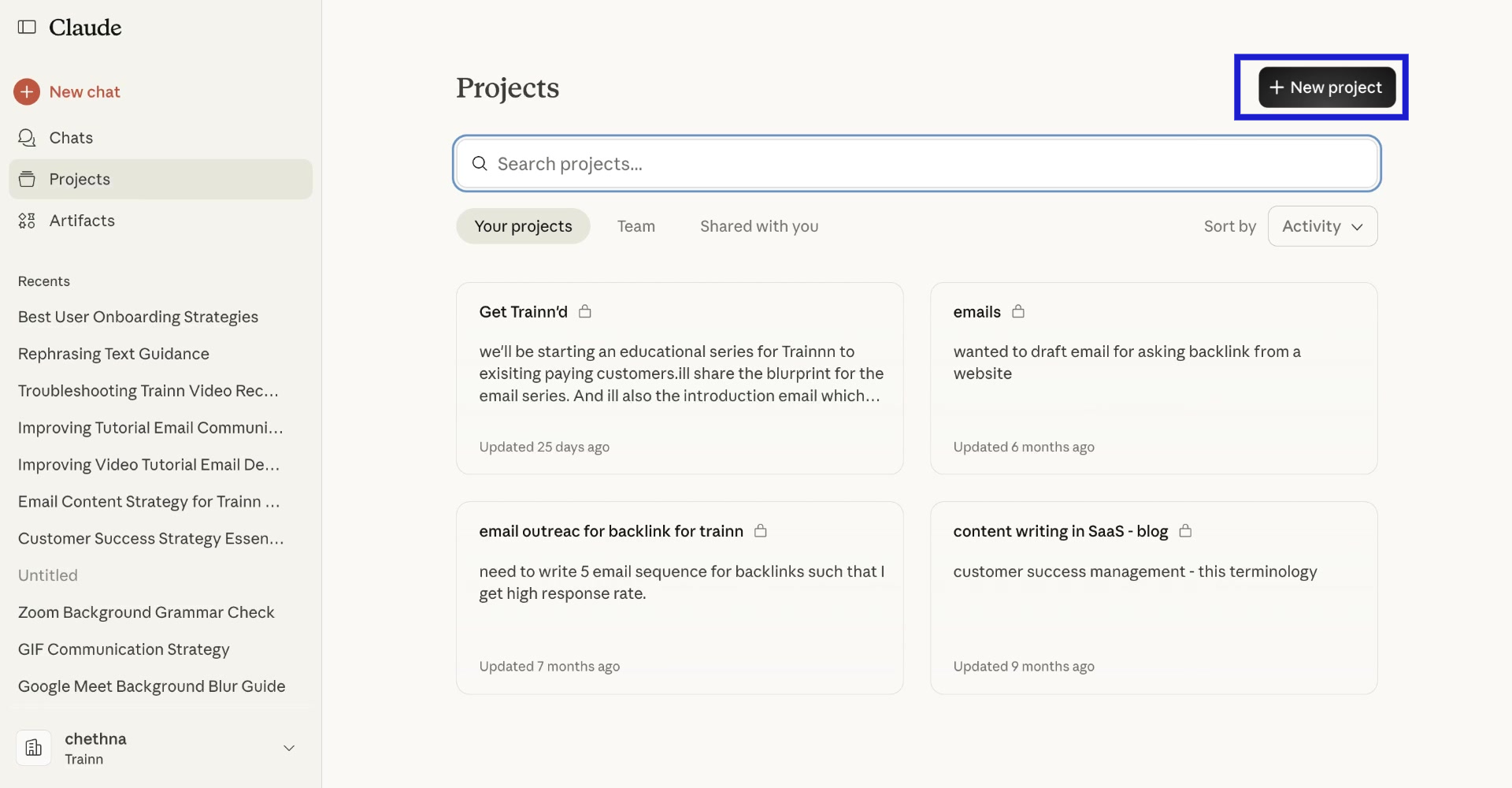The width and height of the screenshot is (1512, 788).
Task: Open Artifacts using its grid icon
Action: (x=27, y=221)
